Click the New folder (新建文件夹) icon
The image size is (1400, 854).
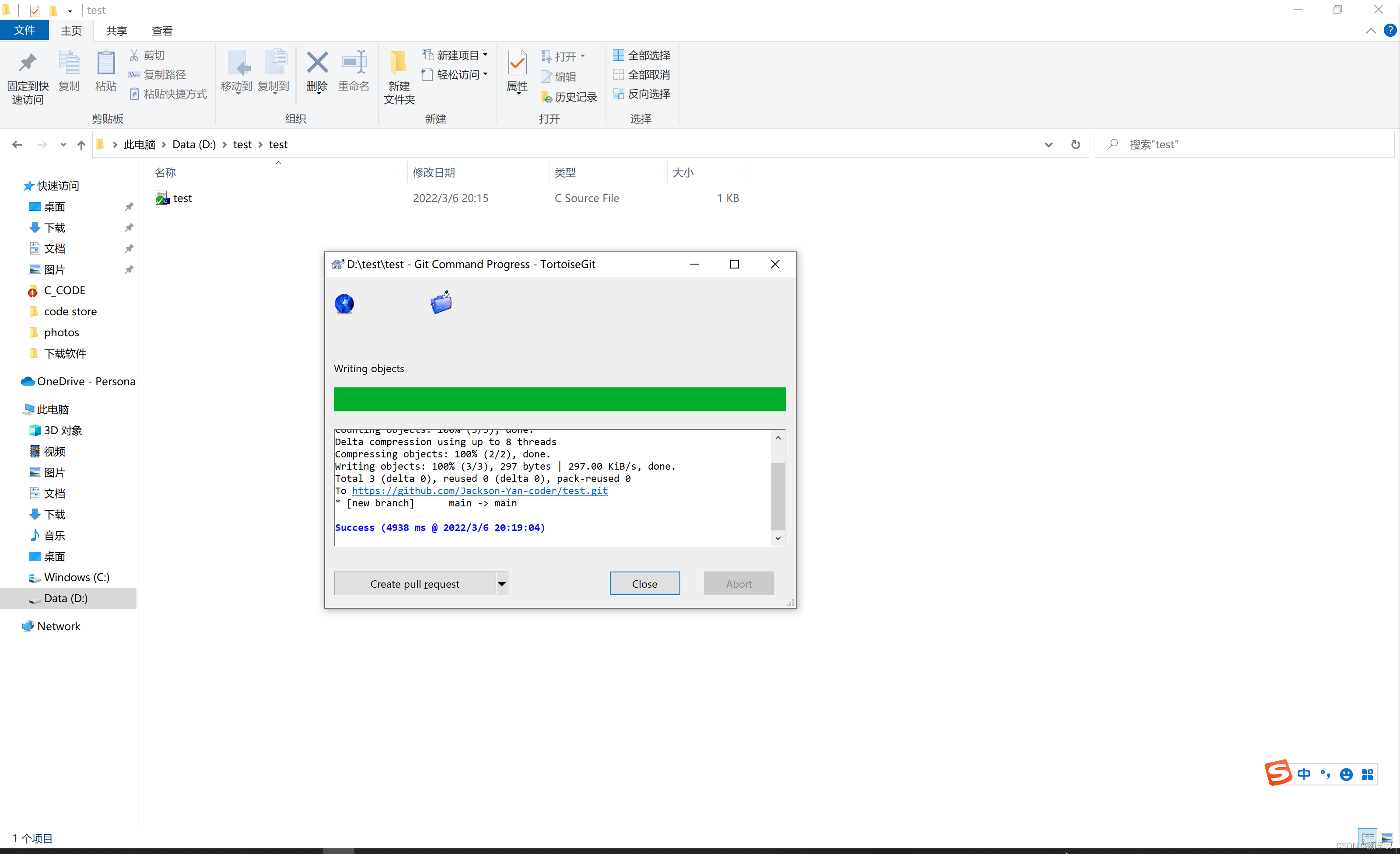pyautogui.click(x=398, y=63)
